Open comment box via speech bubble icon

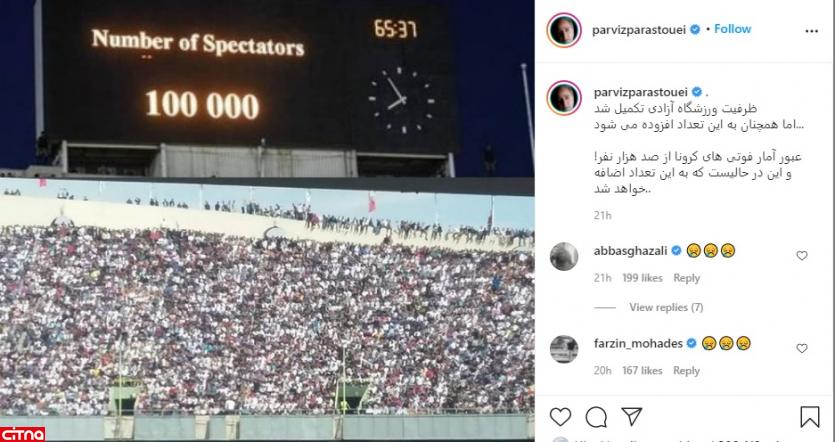pos(596,417)
